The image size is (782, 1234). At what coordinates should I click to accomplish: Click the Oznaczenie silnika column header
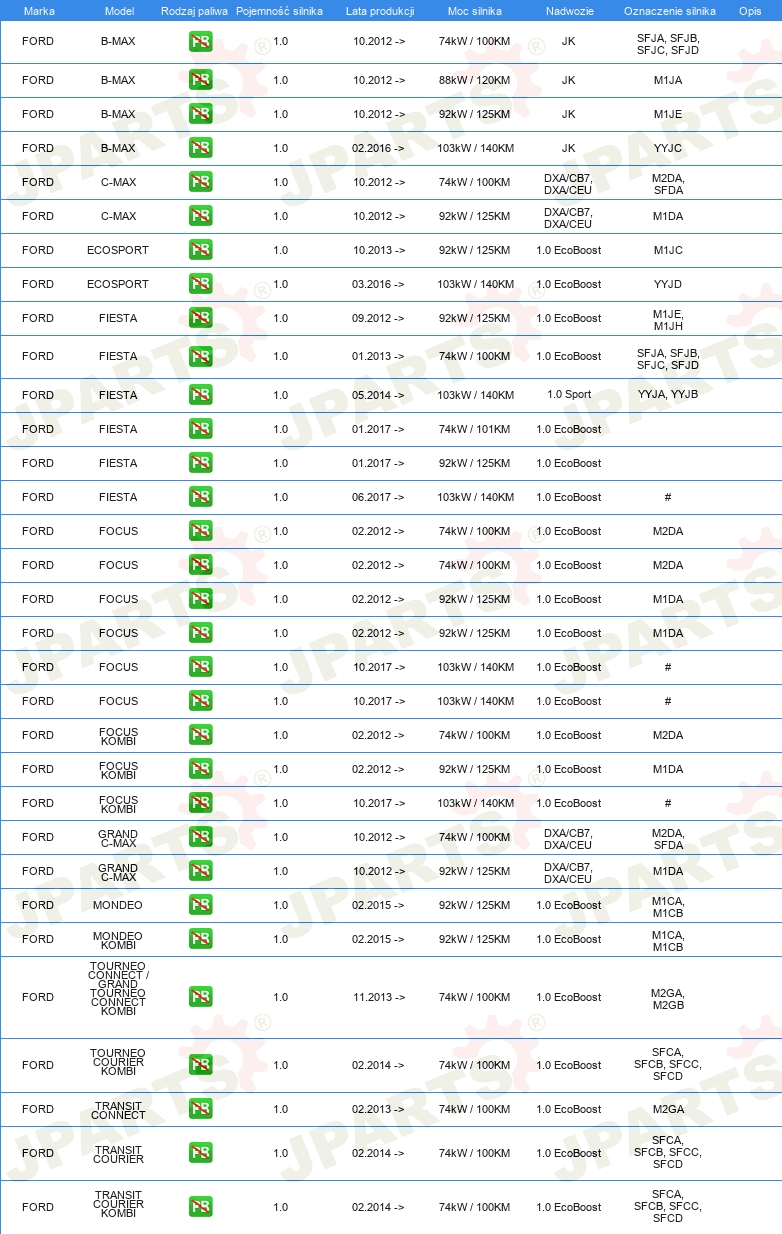coord(669,10)
